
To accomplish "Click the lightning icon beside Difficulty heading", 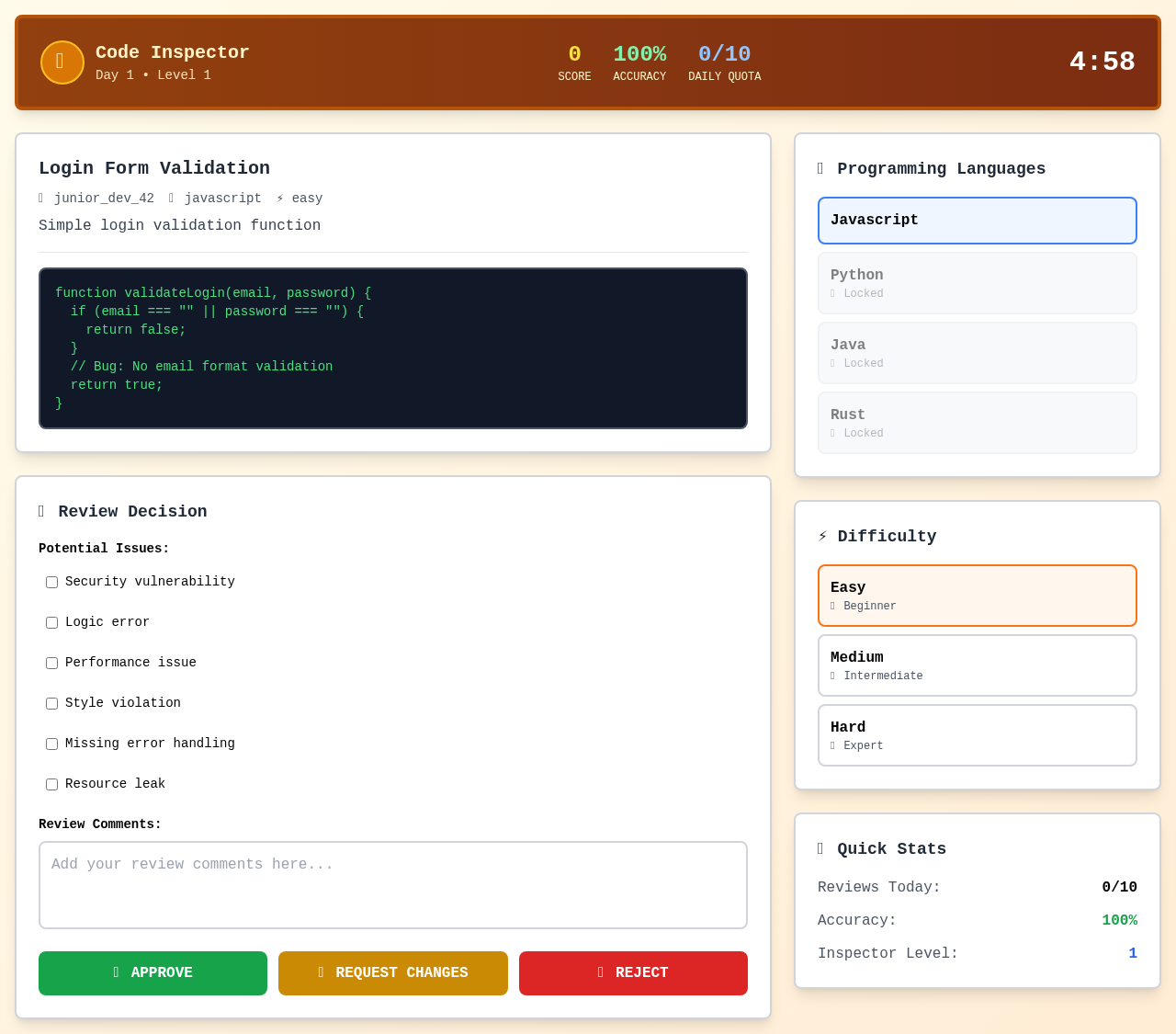I will (x=824, y=536).
